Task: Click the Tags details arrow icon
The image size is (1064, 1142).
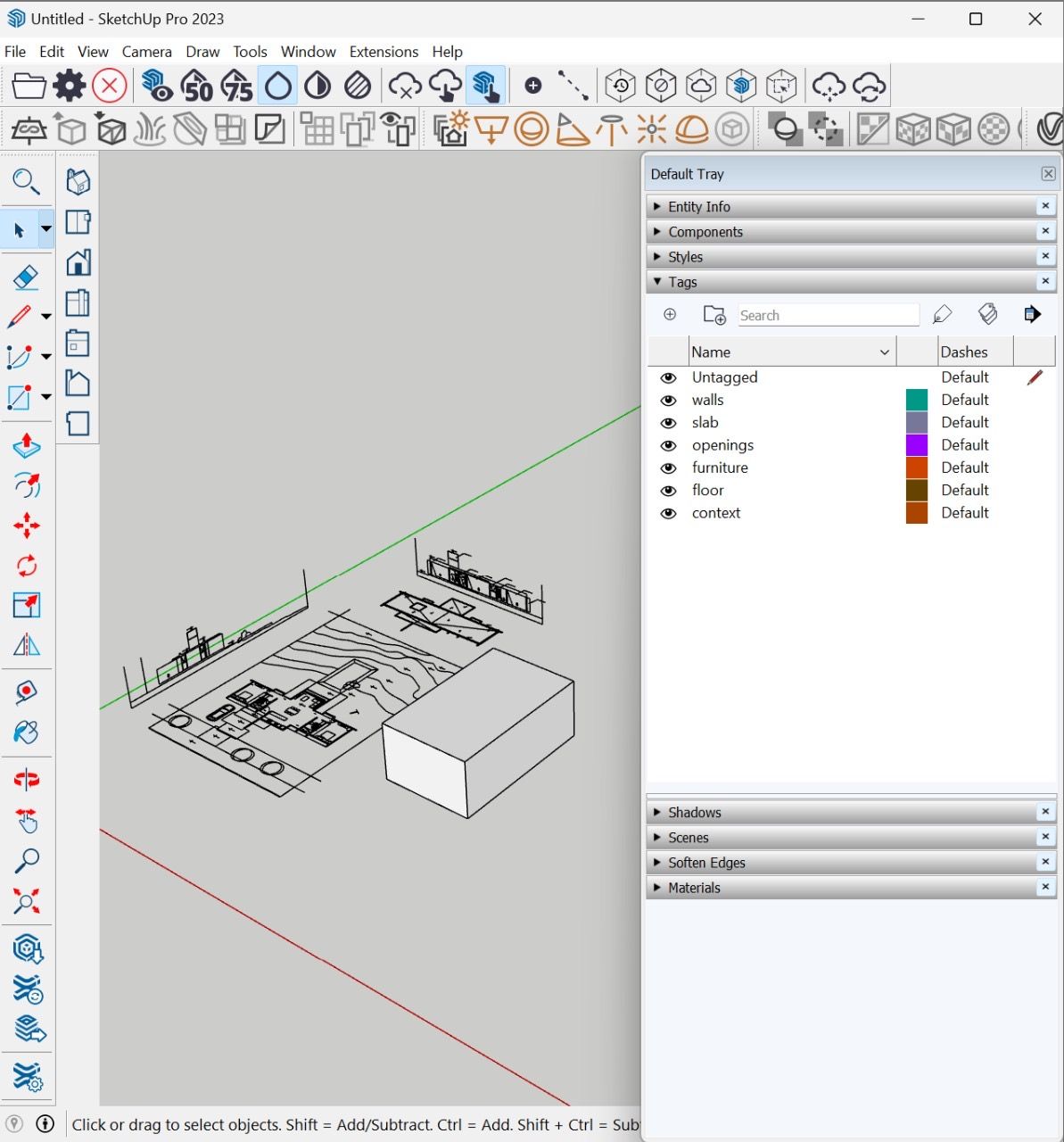Action: (x=1032, y=314)
